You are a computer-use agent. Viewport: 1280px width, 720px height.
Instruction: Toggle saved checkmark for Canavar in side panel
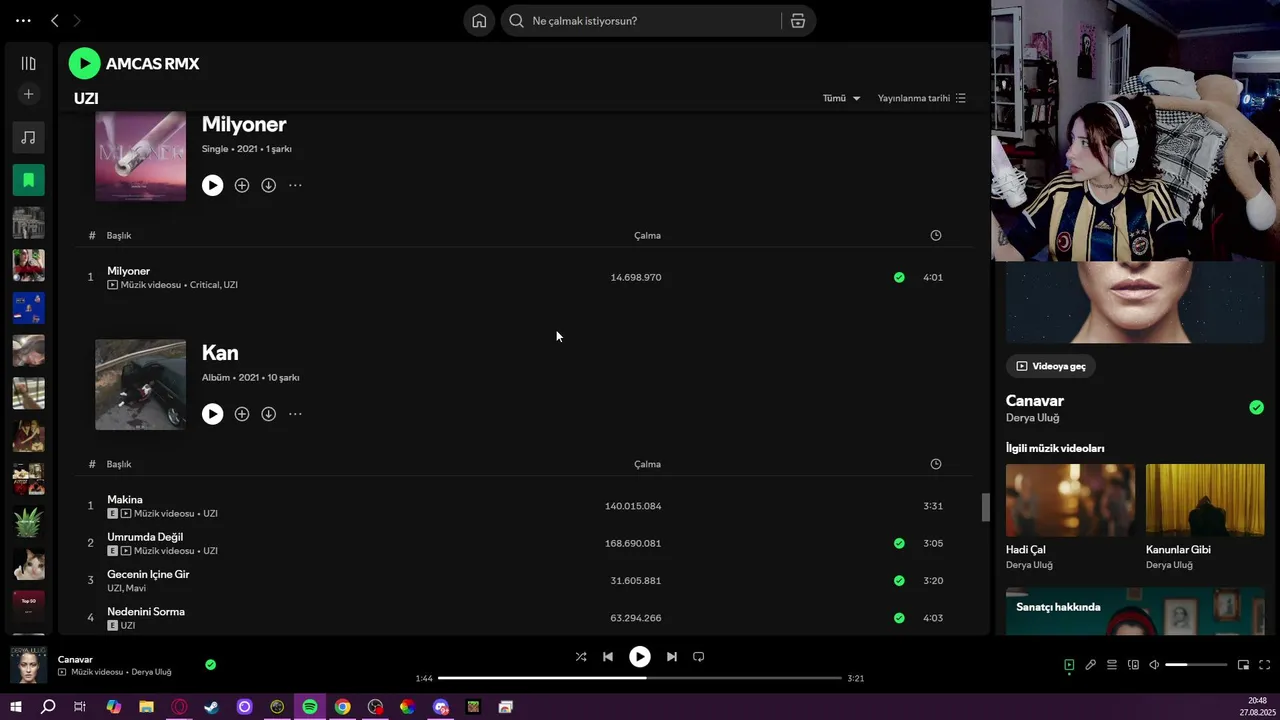(x=1256, y=407)
